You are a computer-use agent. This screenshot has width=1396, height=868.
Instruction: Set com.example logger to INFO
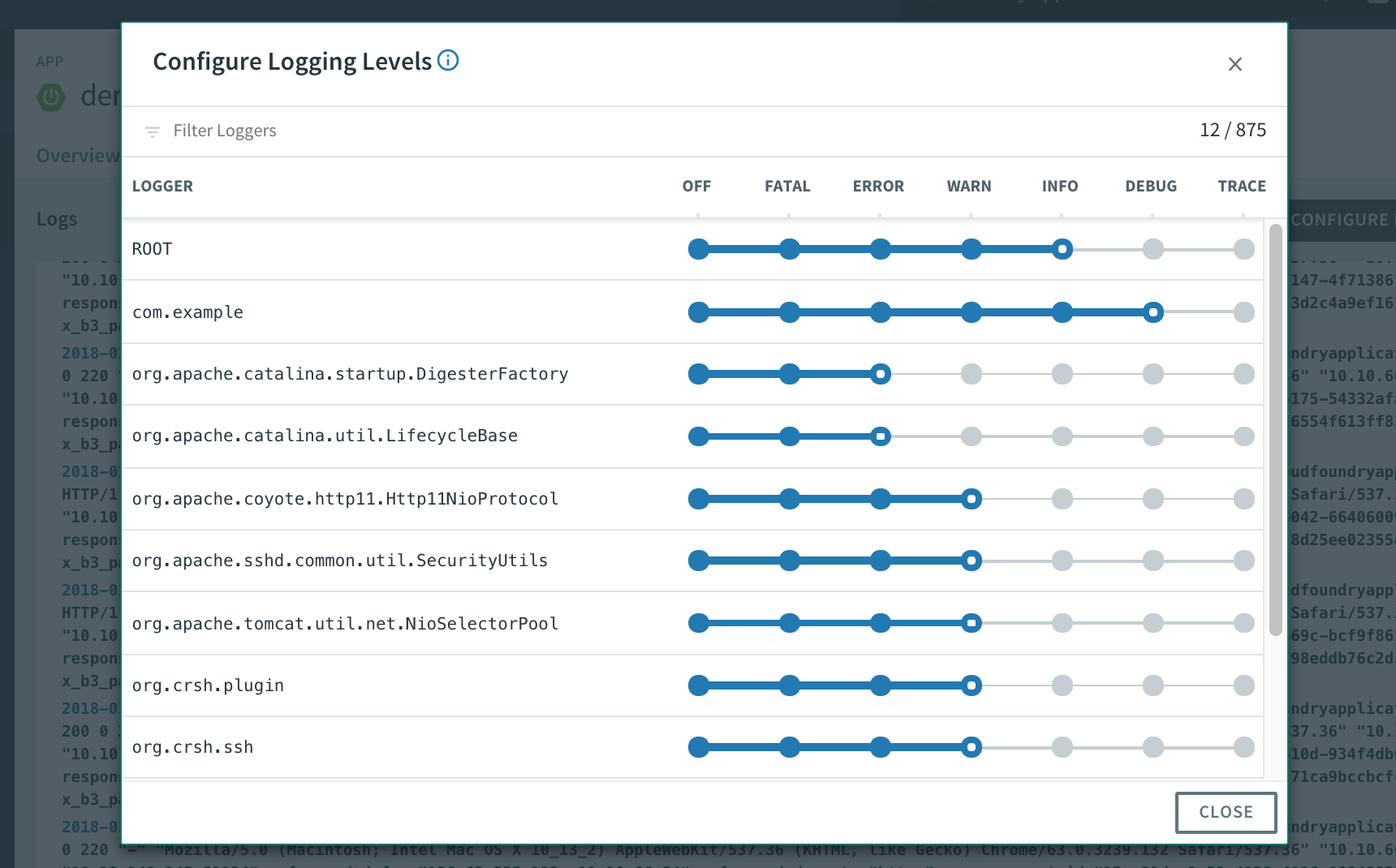pos(1062,312)
